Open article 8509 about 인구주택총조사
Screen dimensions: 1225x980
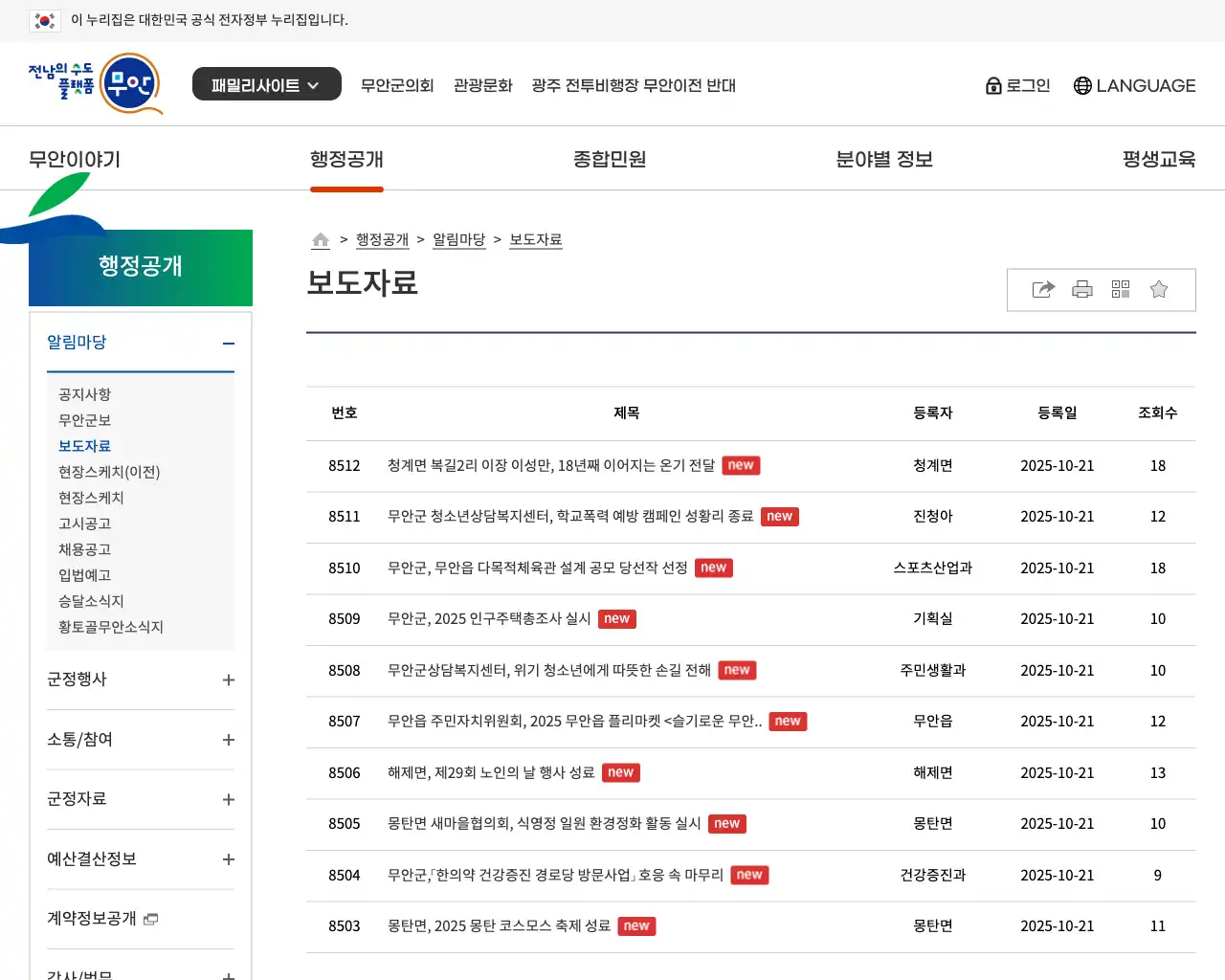pyautogui.click(x=488, y=619)
